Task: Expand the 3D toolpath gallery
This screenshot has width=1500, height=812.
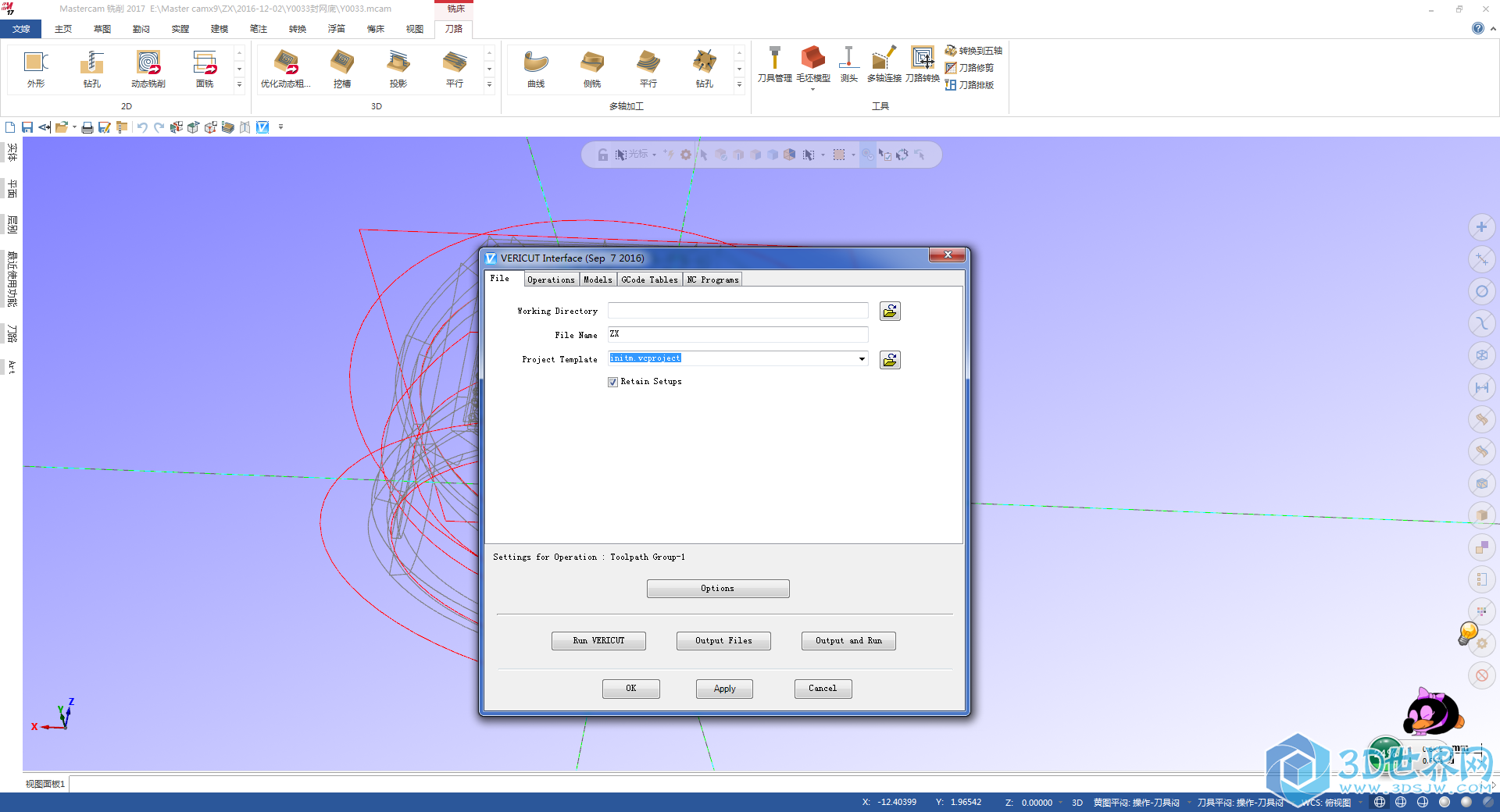Action: (x=489, y=84)
